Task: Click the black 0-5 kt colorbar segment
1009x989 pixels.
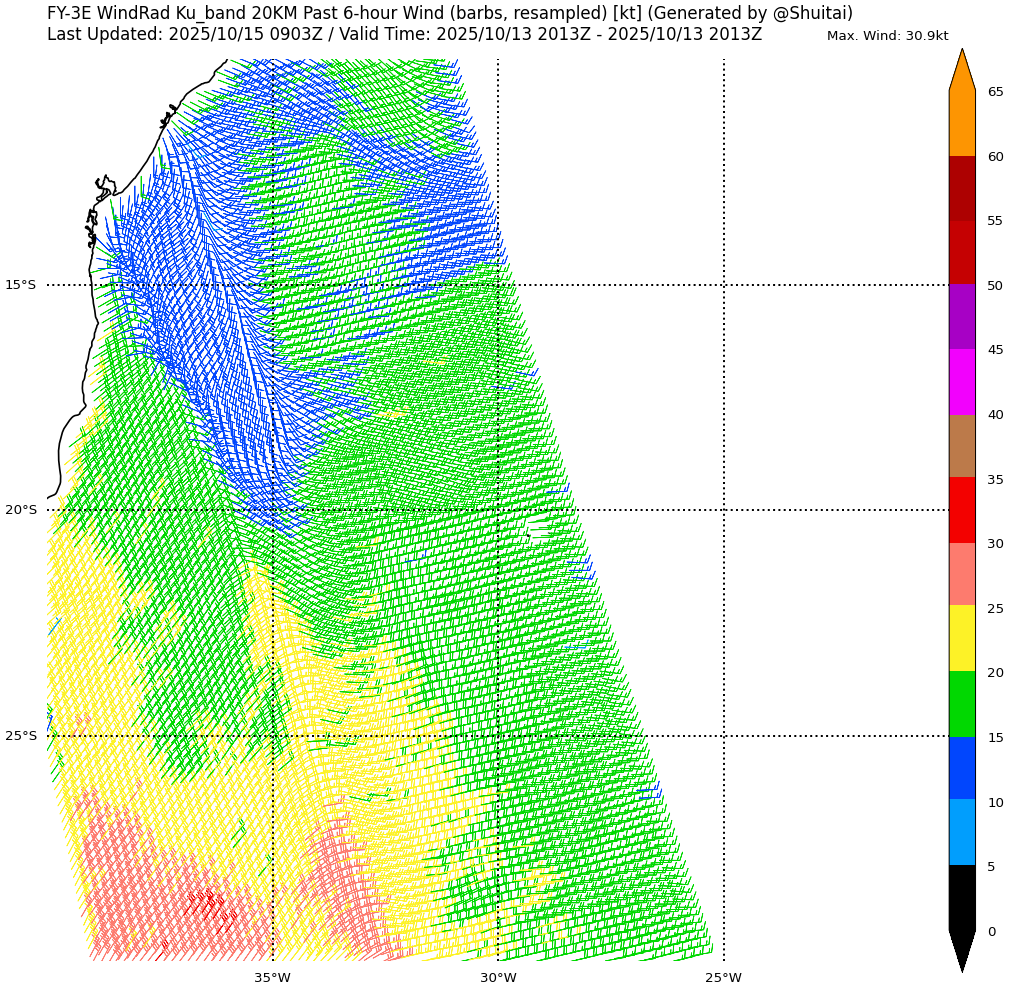Action: pos(961,898)
